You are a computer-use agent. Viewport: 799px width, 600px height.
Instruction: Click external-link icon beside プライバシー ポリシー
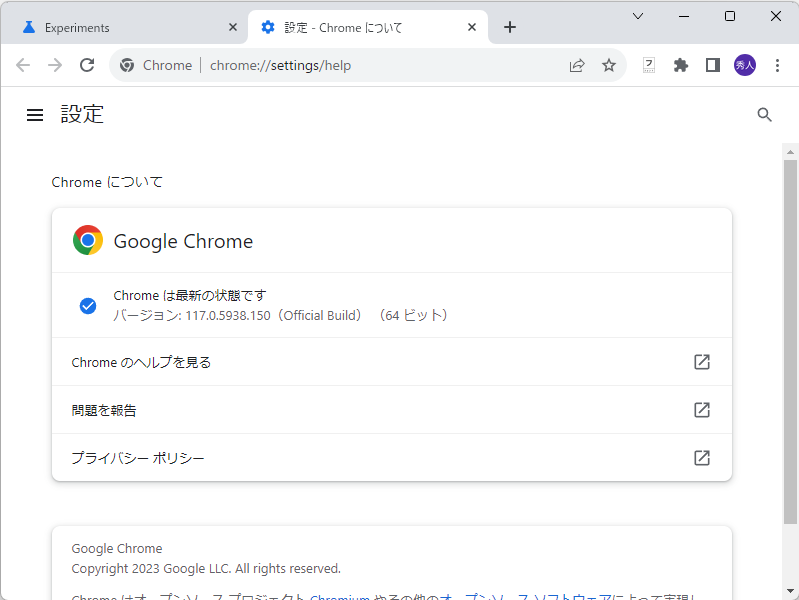[x=702, y=458]
